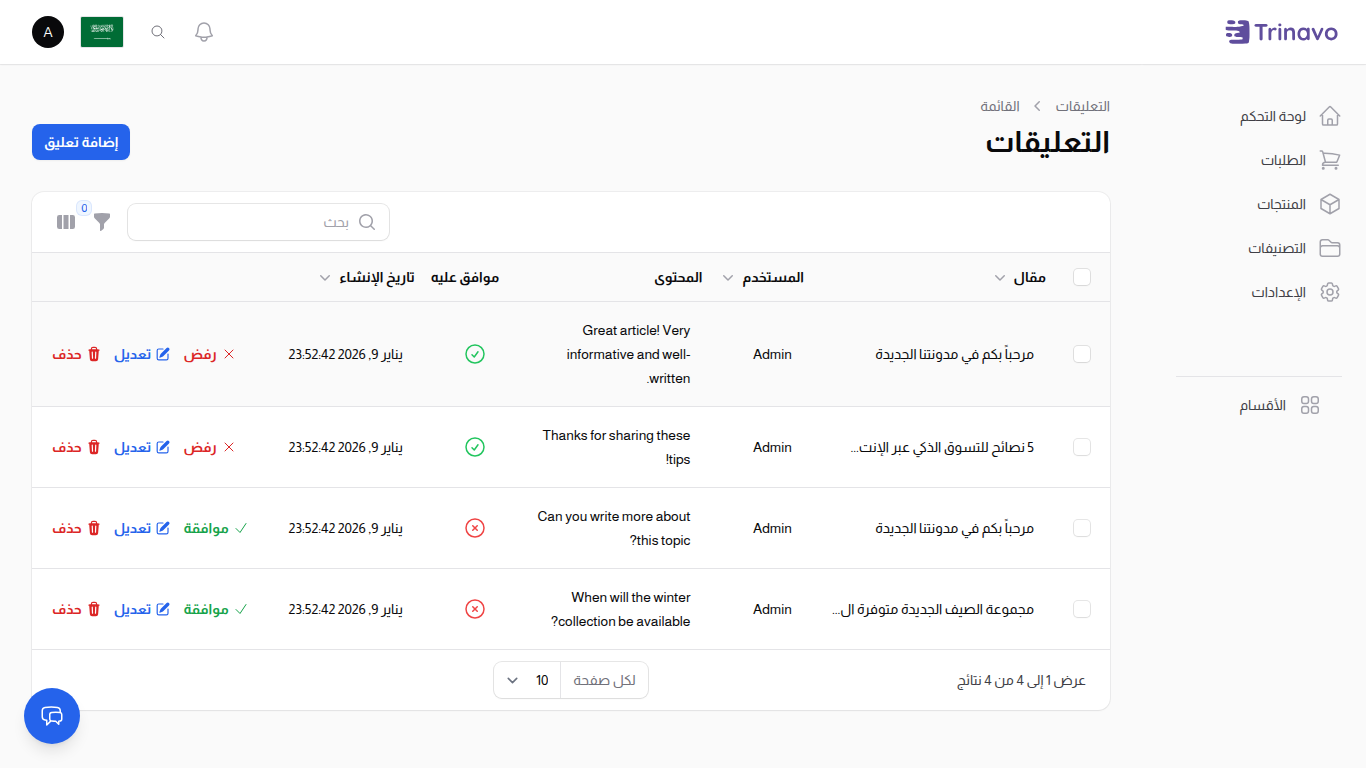Viewport: 1366px width, 768px height.
Task: Open الطلبات using the cart icon
Action: pyautogui.click(x=1330, y=160)
